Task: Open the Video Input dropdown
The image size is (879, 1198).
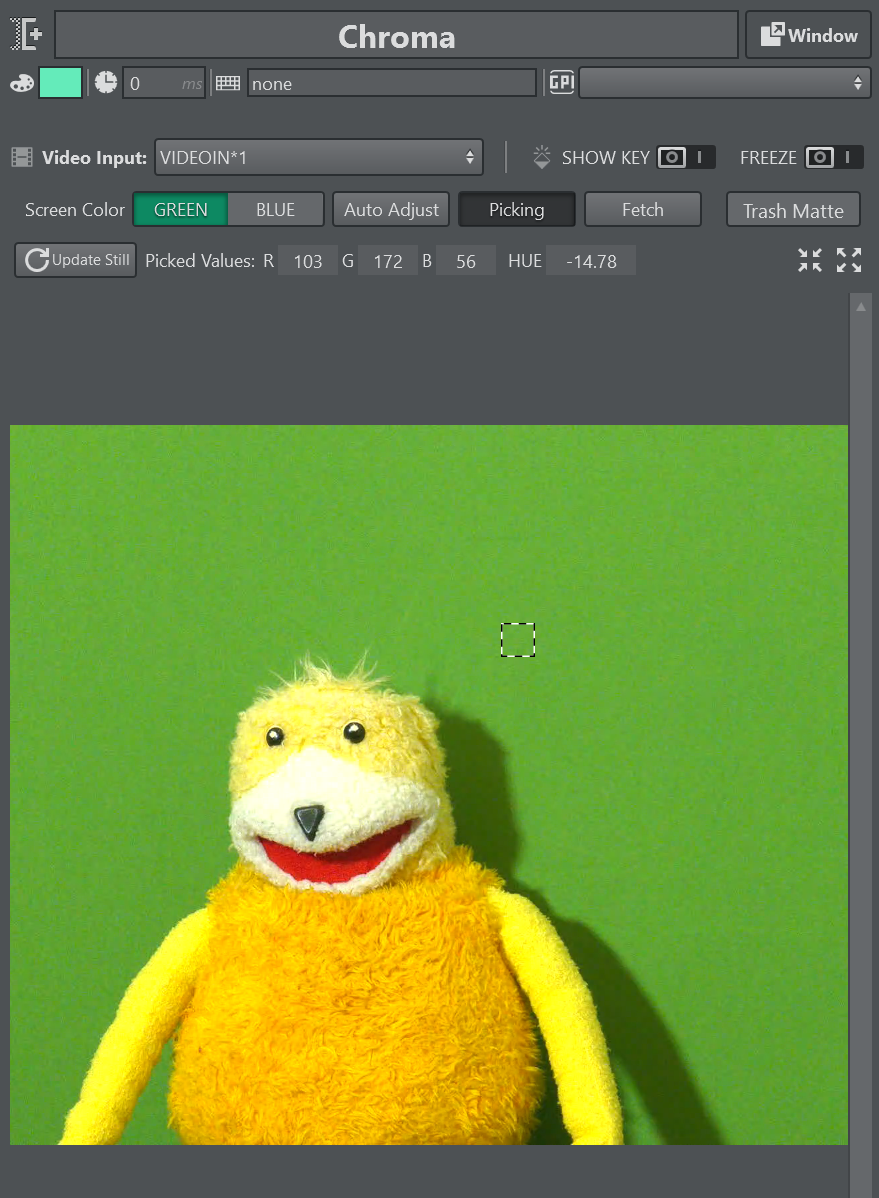Action: pos(319,158)
